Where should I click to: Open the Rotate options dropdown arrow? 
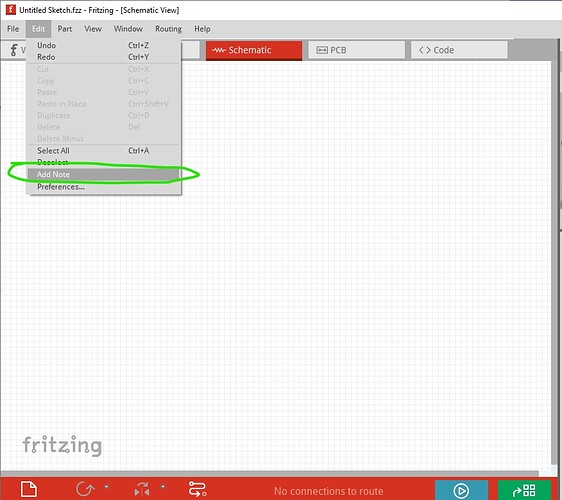(106, 487)
